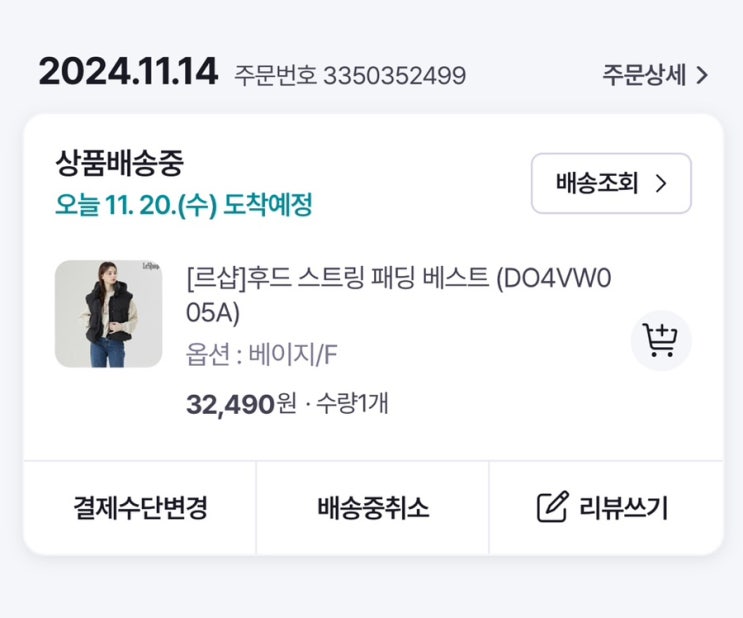Select 결제수단변경 to change payment method
The image size is (743, 618).
(140, 507)
